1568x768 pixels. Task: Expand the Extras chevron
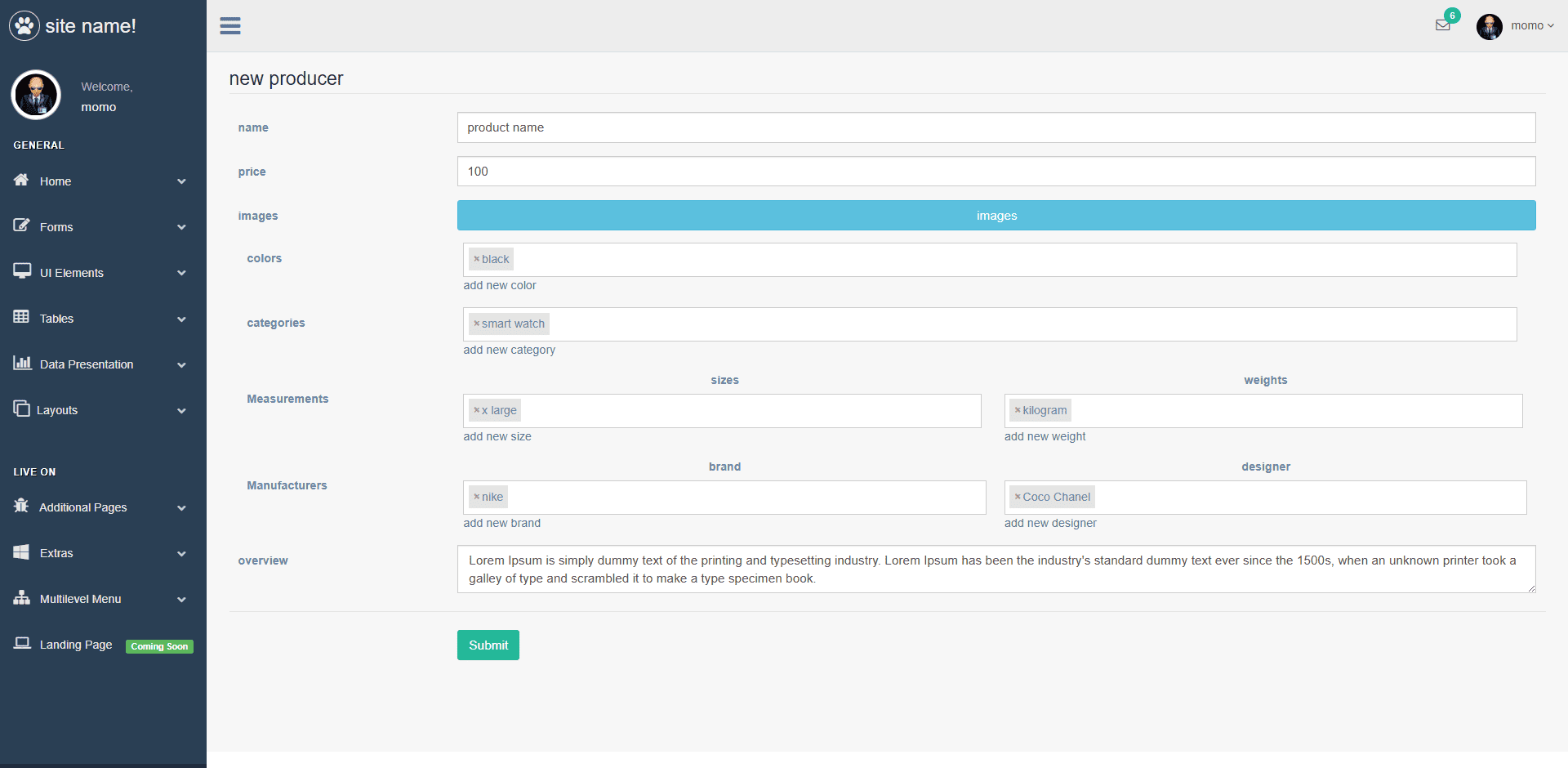pyautogui.click(x=181, y=553)
